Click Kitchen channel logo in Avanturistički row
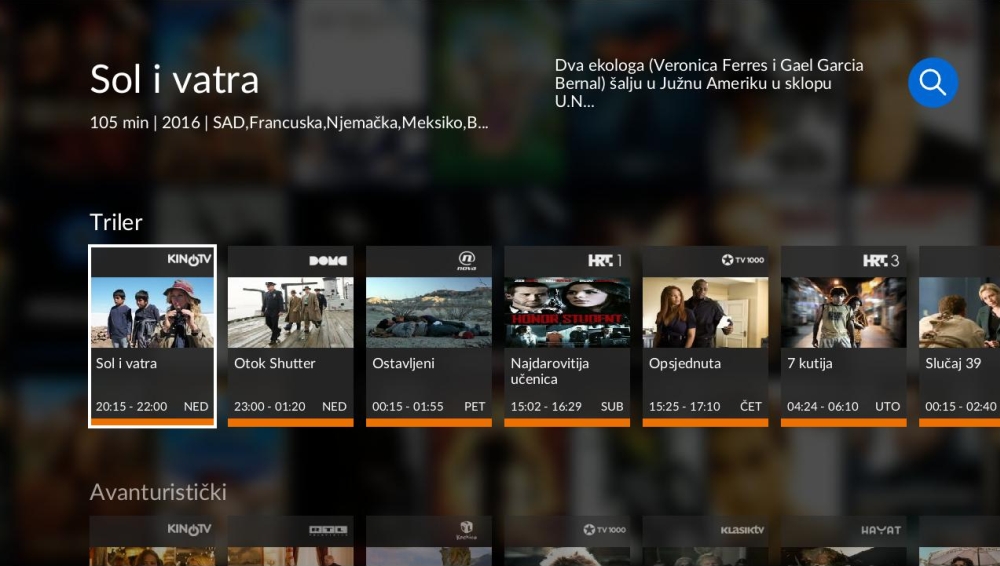The image size is (1000, 566). tap(467, 530)
